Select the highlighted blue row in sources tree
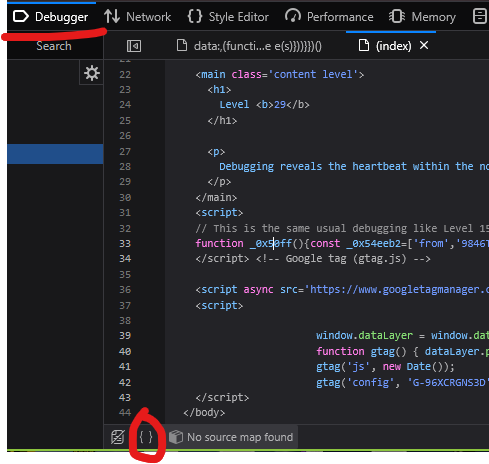This screenshot has height=464, width=489. point(55,154)
